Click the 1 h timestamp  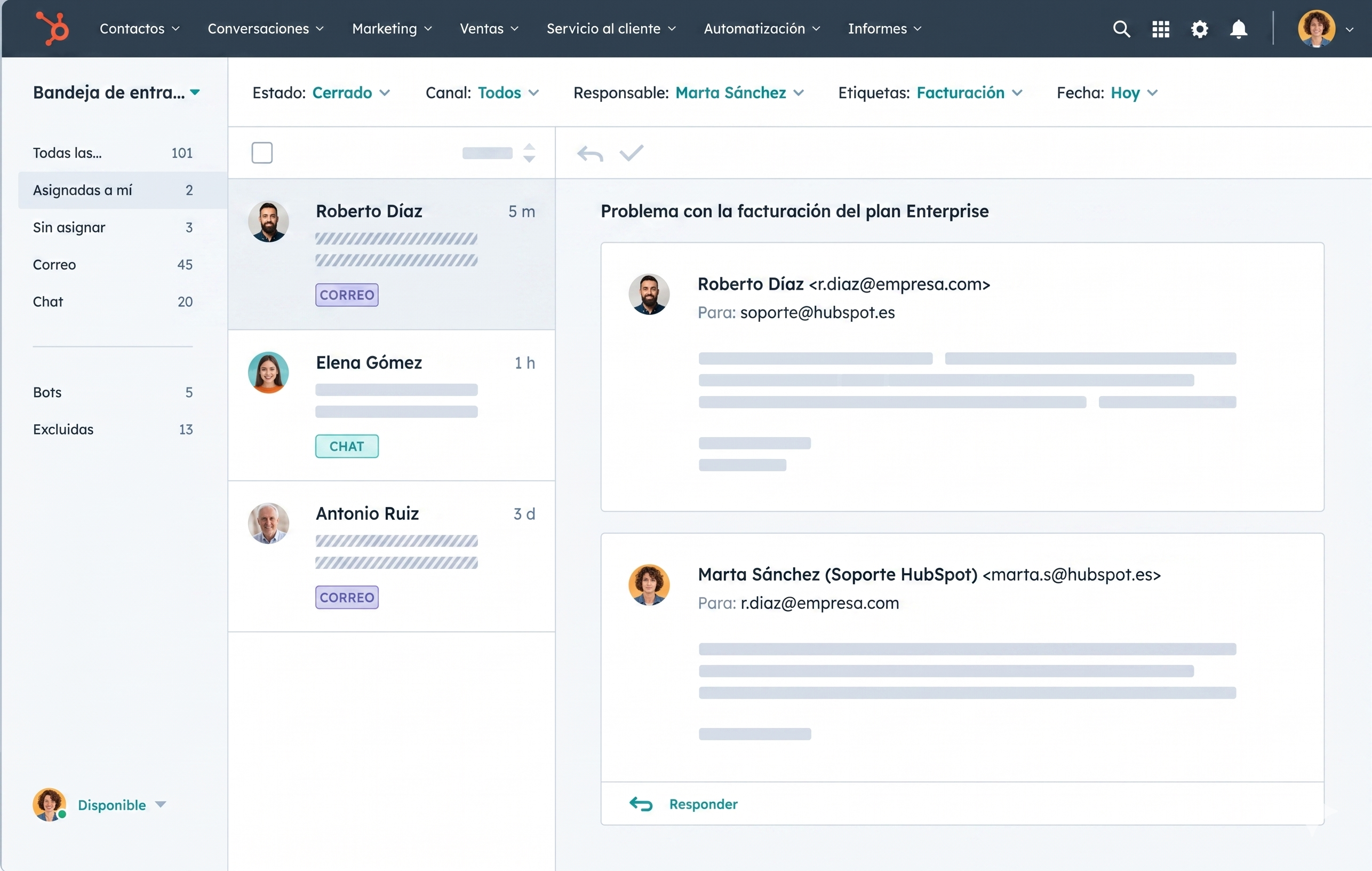525,362
